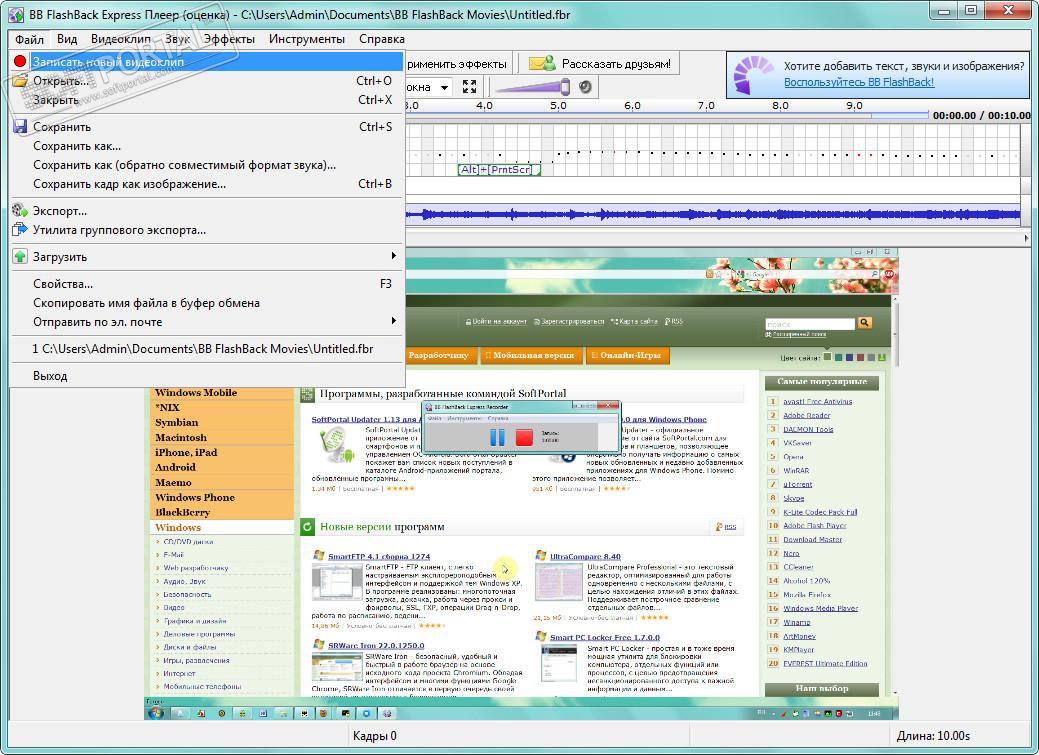This screenshot has height=755, width=1039.
Task: Jump to the 9.0 second ruler mark
Action: tap(855, 105)
